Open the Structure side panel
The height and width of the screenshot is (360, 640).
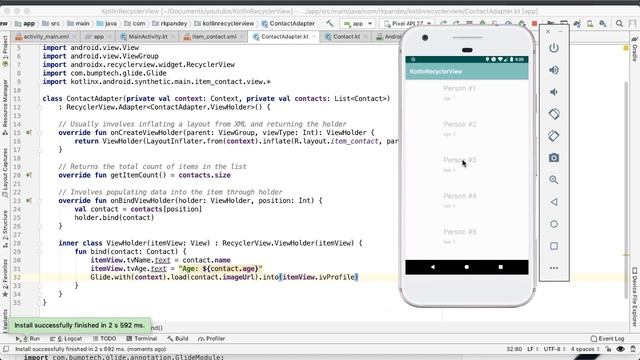(x=5, y=229)
